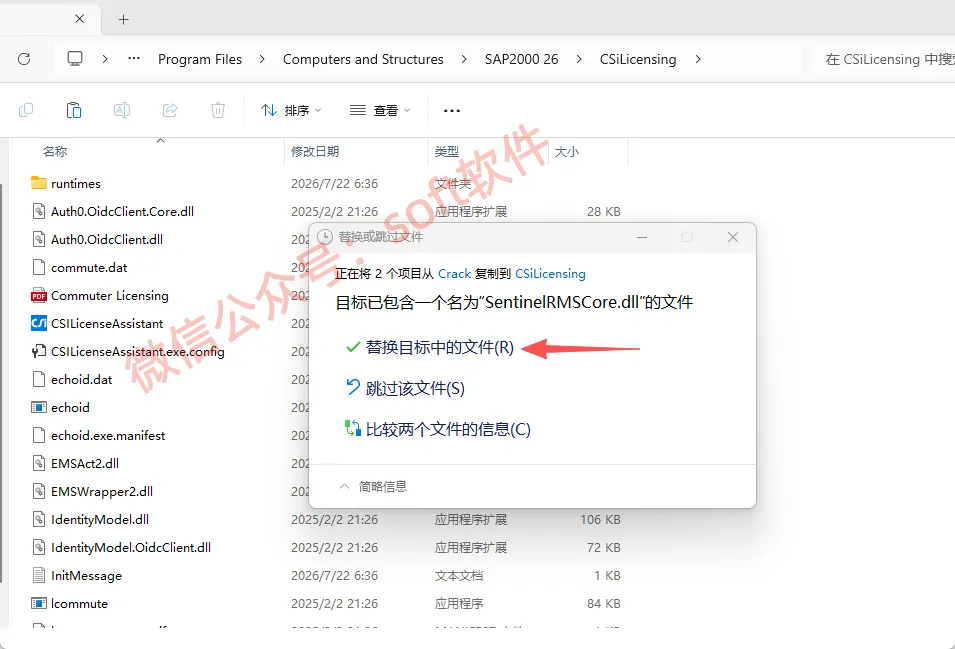This screenshot has height=649, width=955.
Task: Click the Commuter Licensing PDF icon
Action: [38, 295]
